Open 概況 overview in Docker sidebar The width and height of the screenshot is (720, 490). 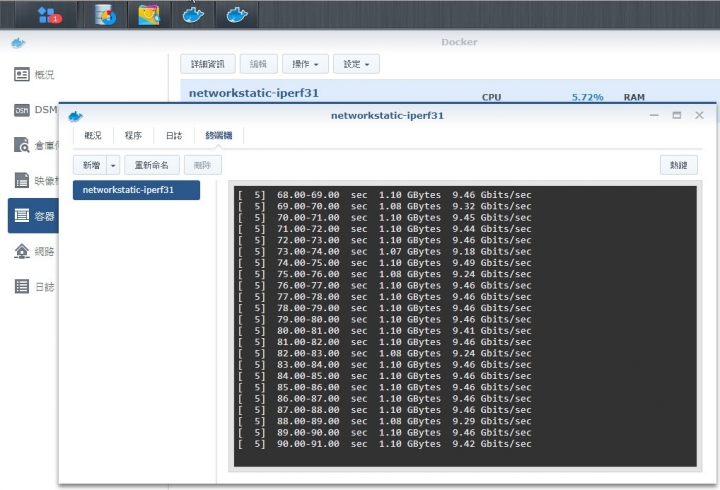pyautogui.click(x=34, y=74)
